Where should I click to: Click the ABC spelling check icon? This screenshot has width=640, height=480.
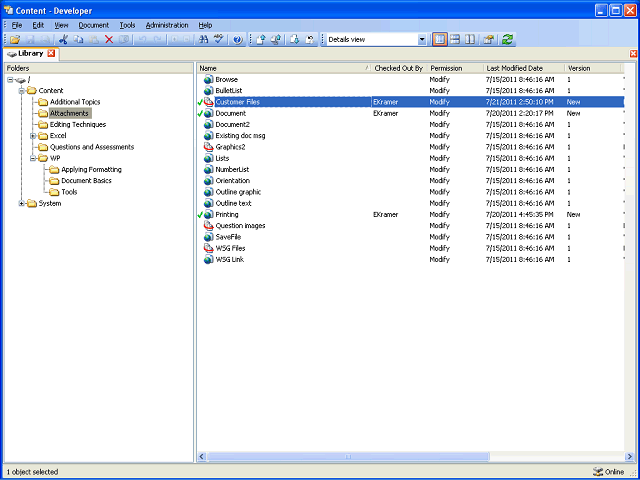[219, 40]
